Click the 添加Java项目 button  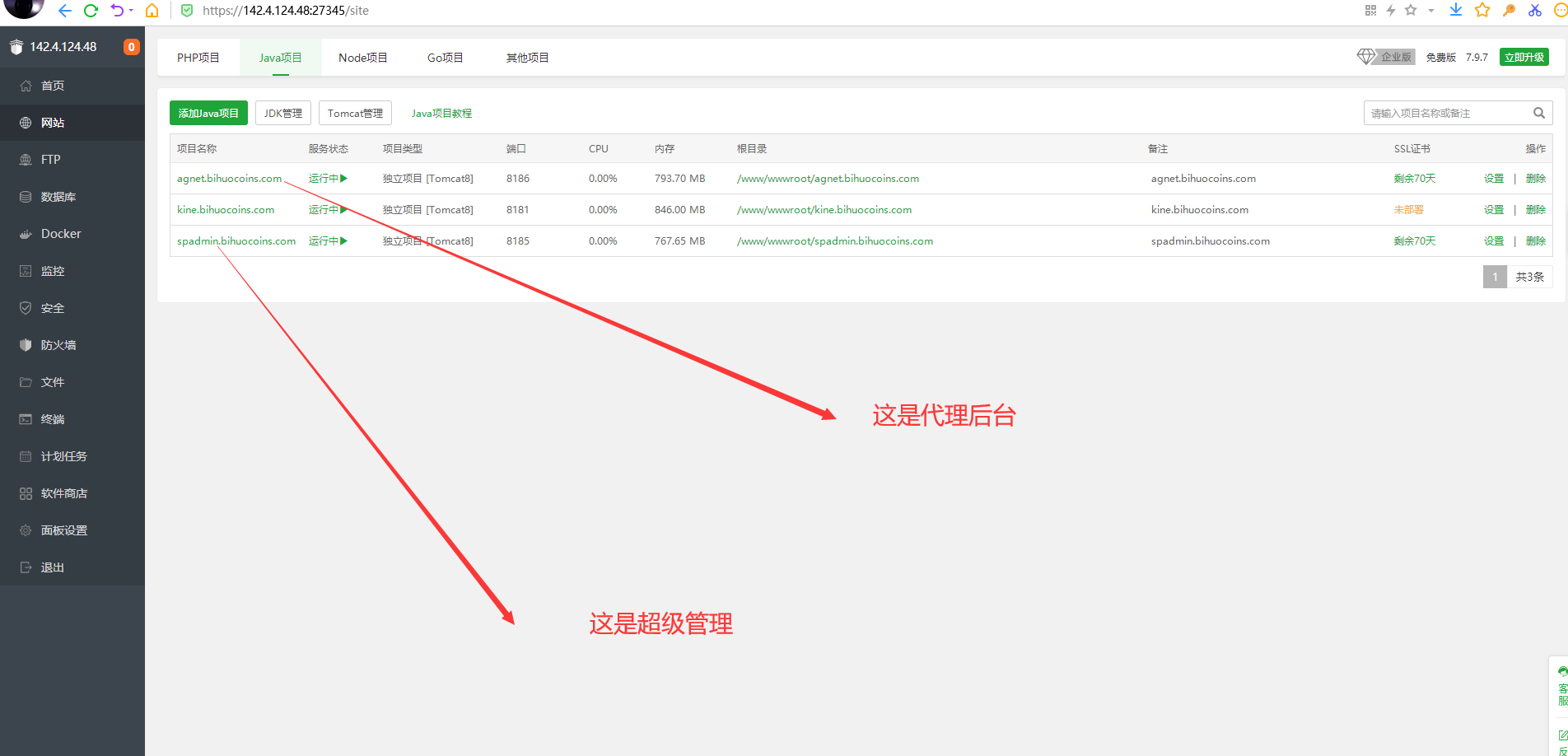click(x=208, y=113)
